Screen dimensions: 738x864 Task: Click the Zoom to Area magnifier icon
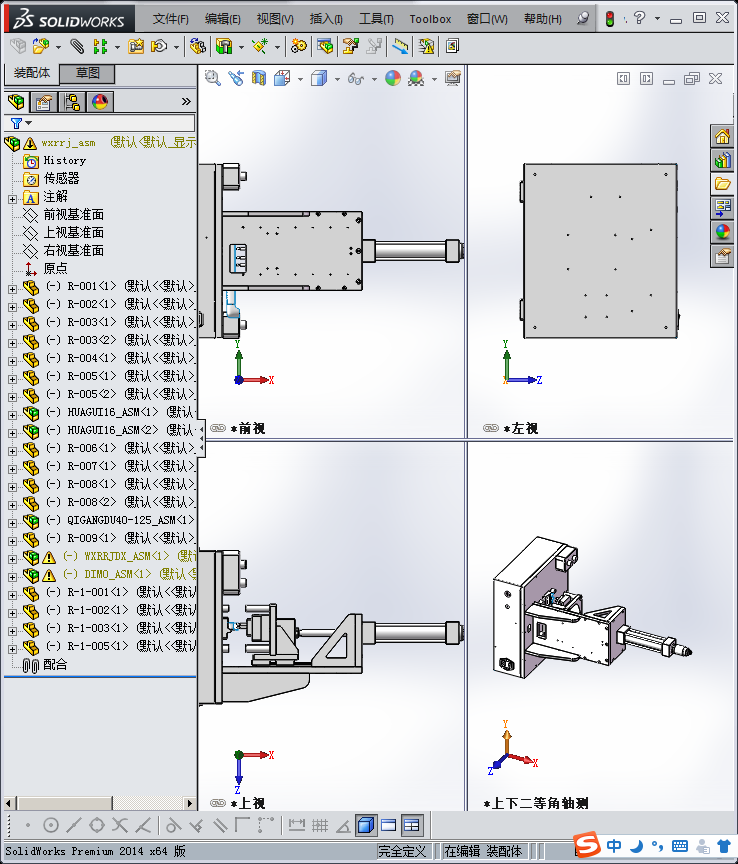coord(213,78)
